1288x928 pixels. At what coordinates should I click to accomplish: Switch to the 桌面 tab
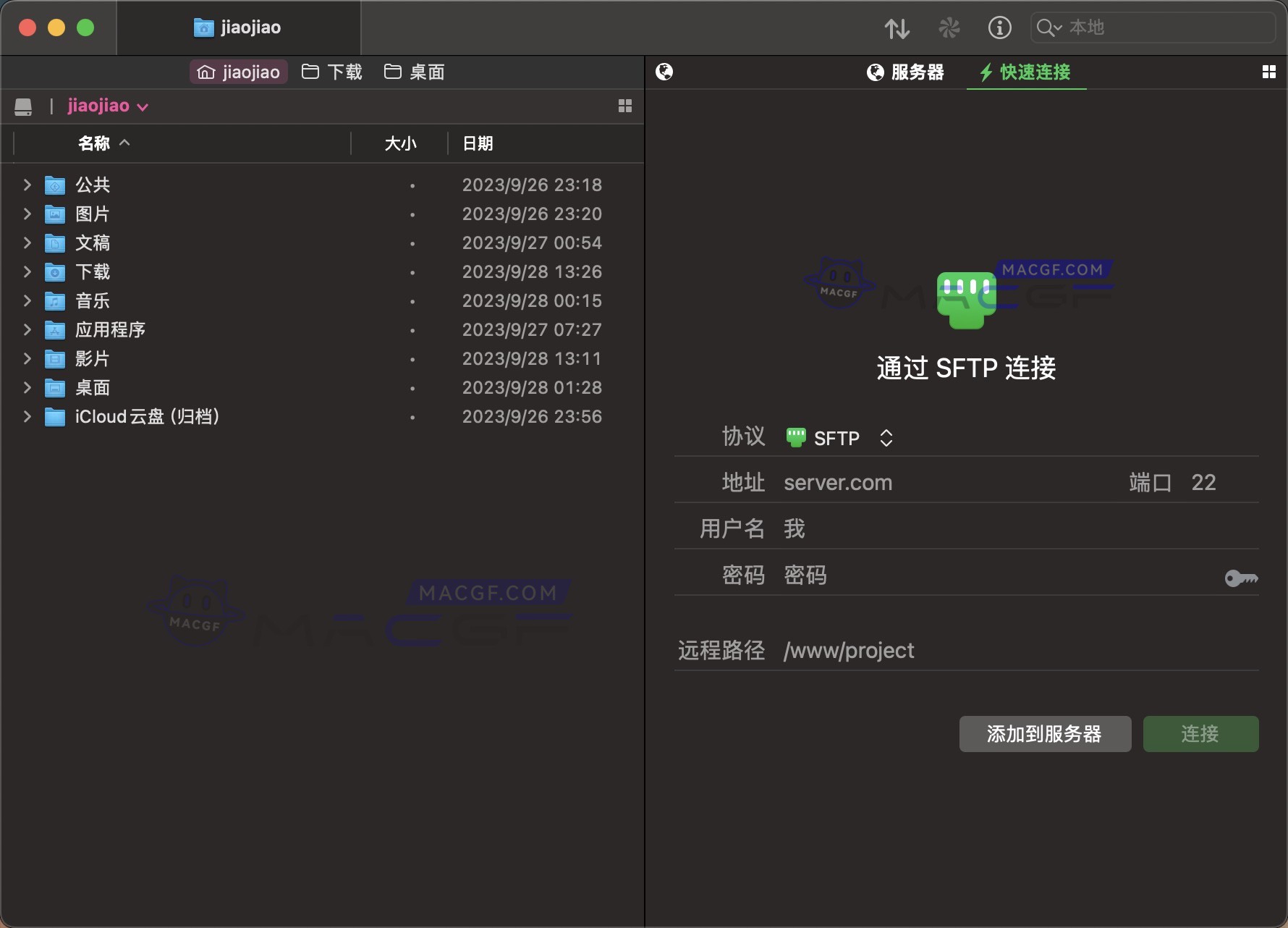[414, 72]
